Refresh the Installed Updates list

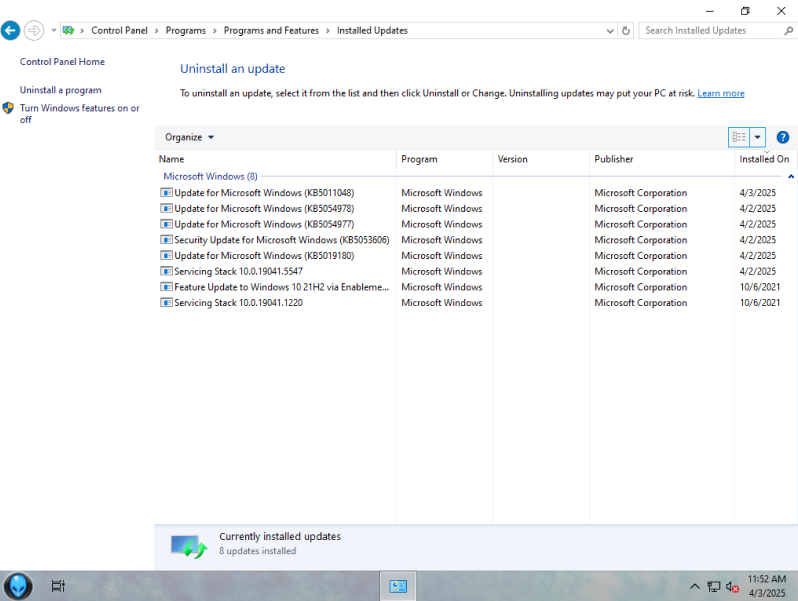(625, 31)
